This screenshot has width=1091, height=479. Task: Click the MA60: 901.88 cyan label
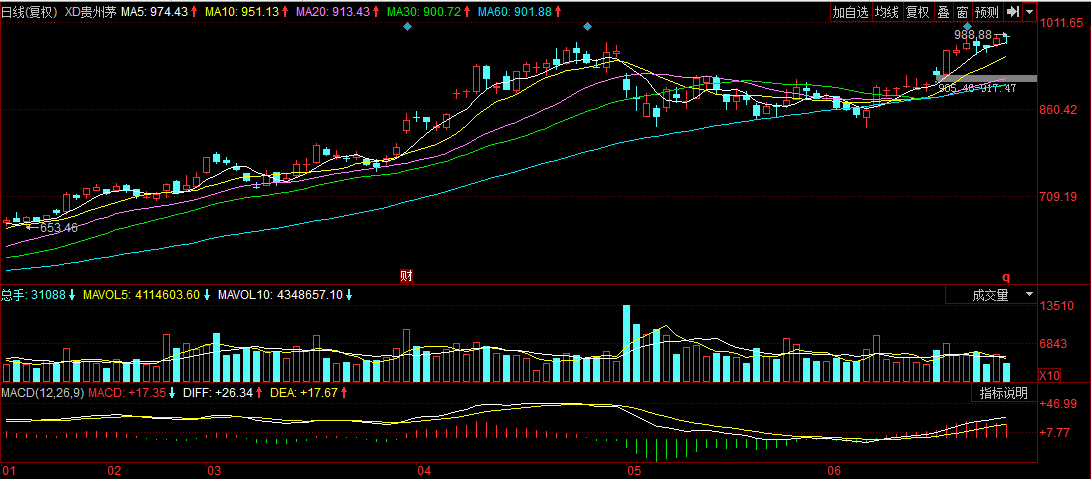pos(517,13)
